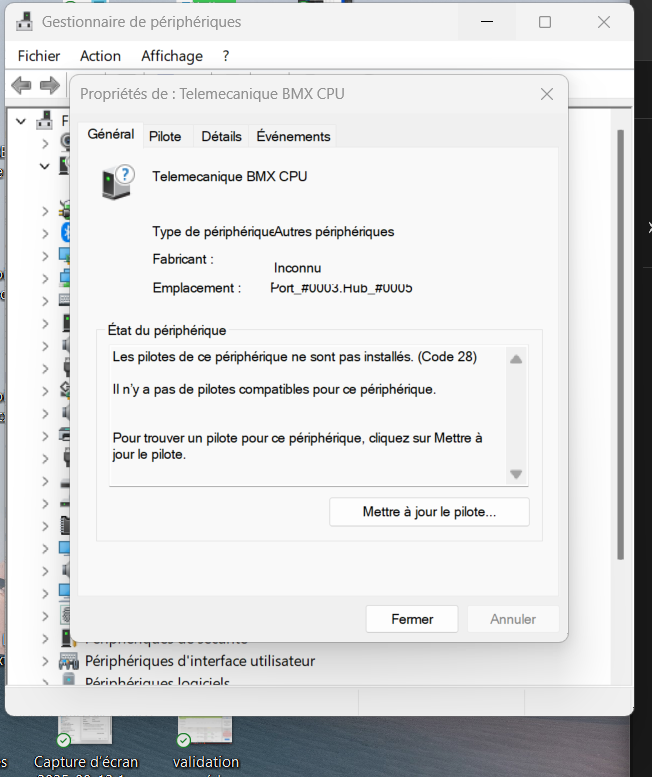Select the Général tab

111,134
